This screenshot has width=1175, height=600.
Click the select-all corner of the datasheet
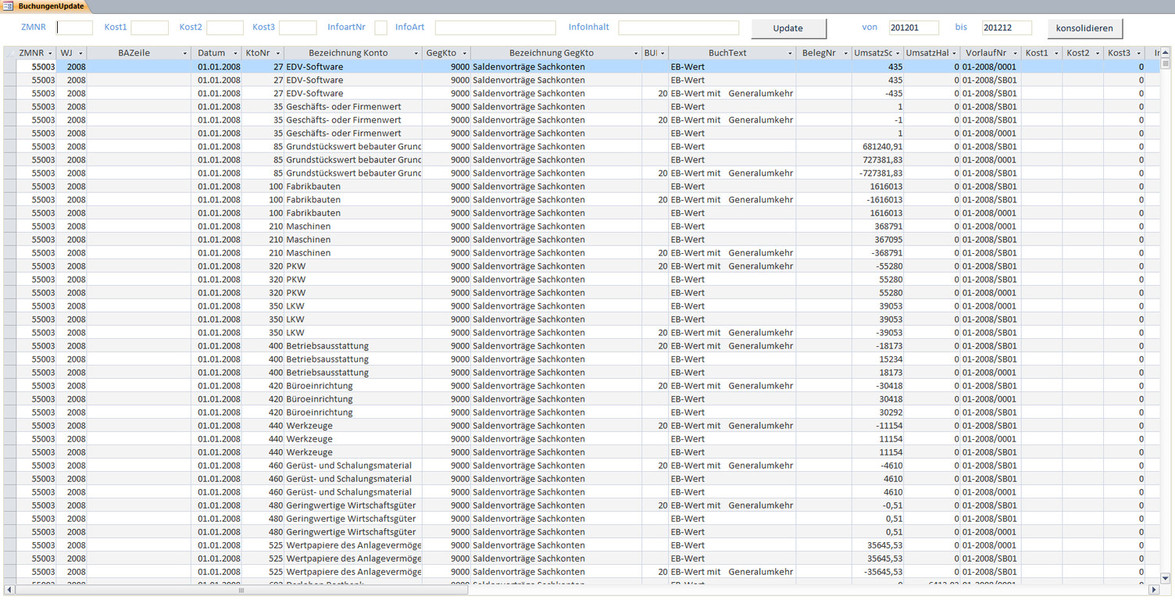click(x=9, y=53)
